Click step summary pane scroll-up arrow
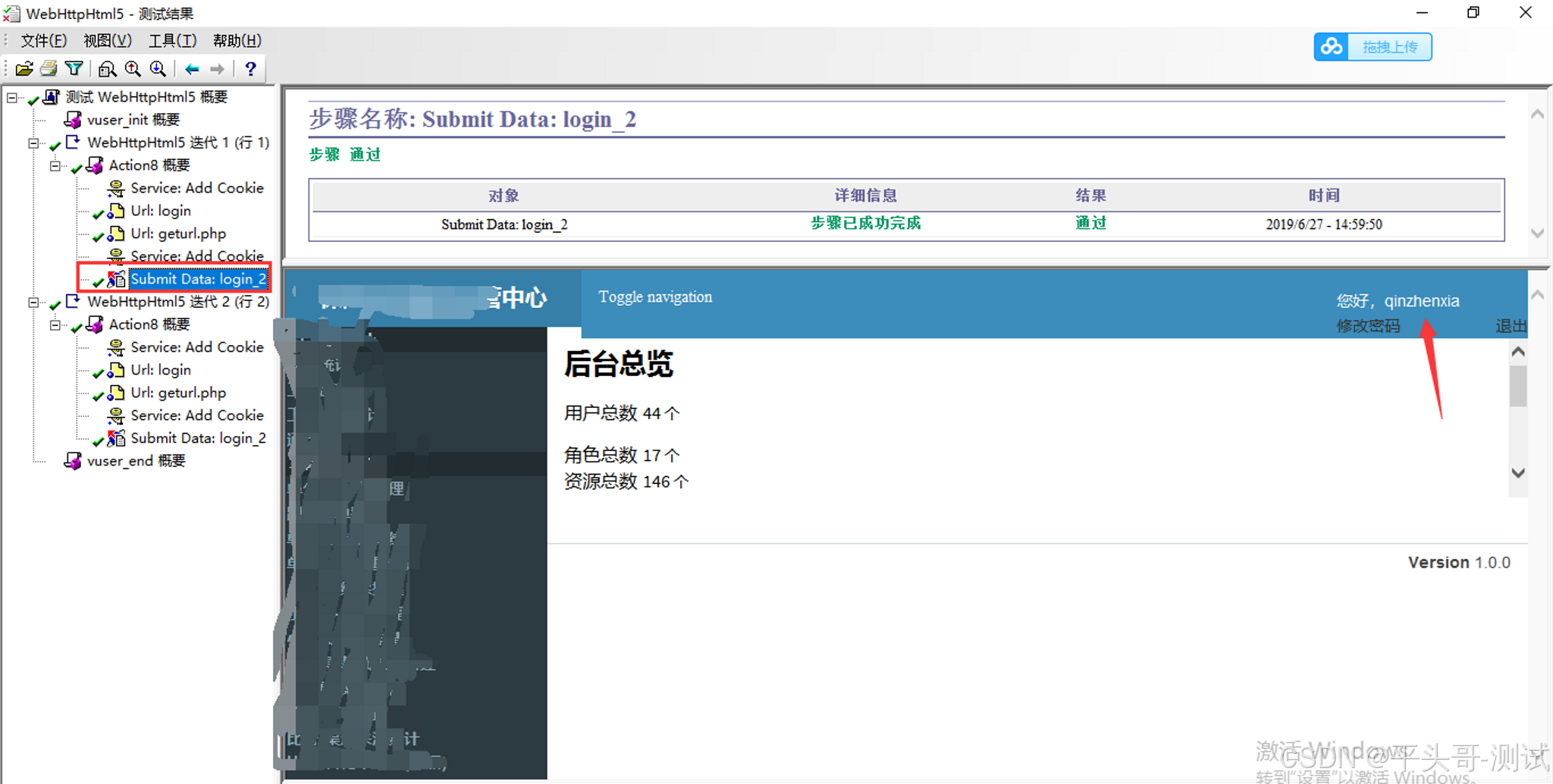Viewport: 1553px width, 784px height. tap(1537, 114)
